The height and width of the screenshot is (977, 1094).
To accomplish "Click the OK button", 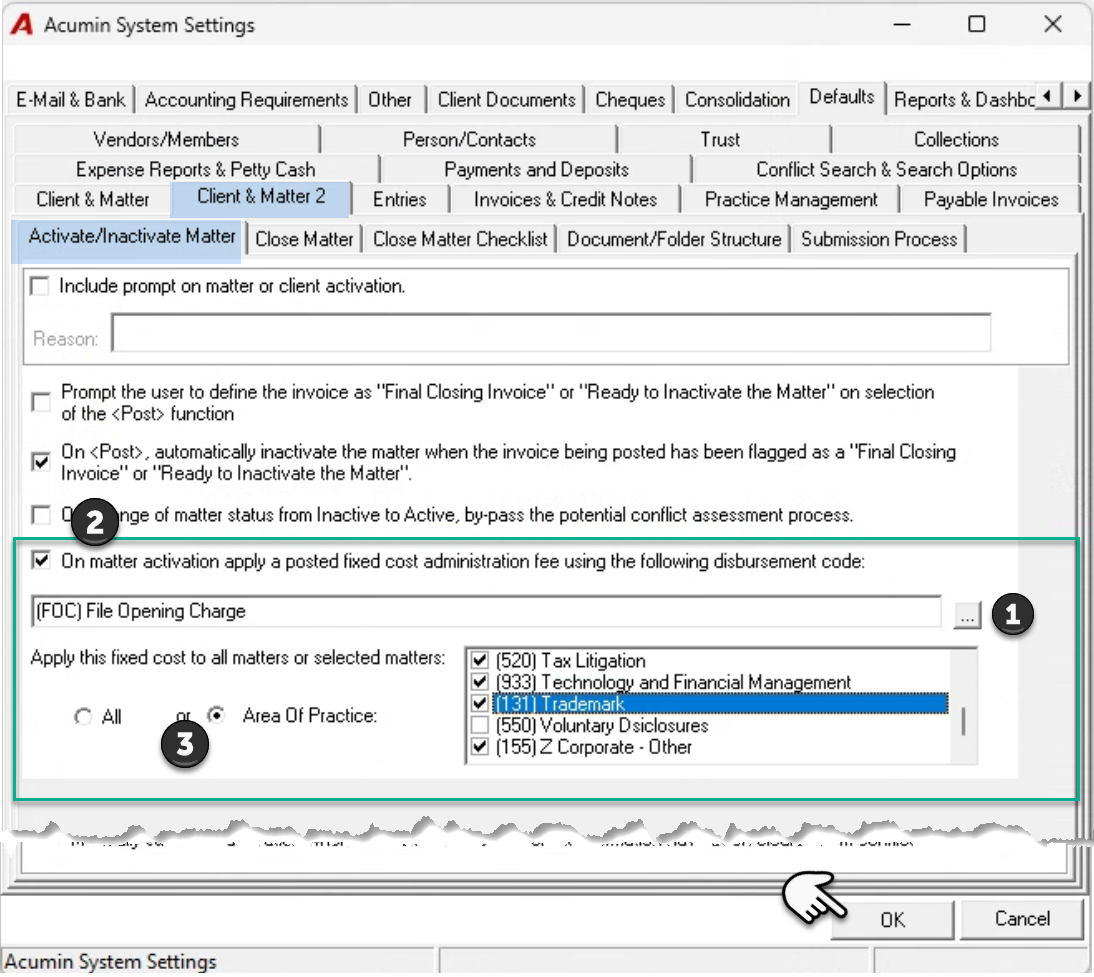I will click(892, 920).
